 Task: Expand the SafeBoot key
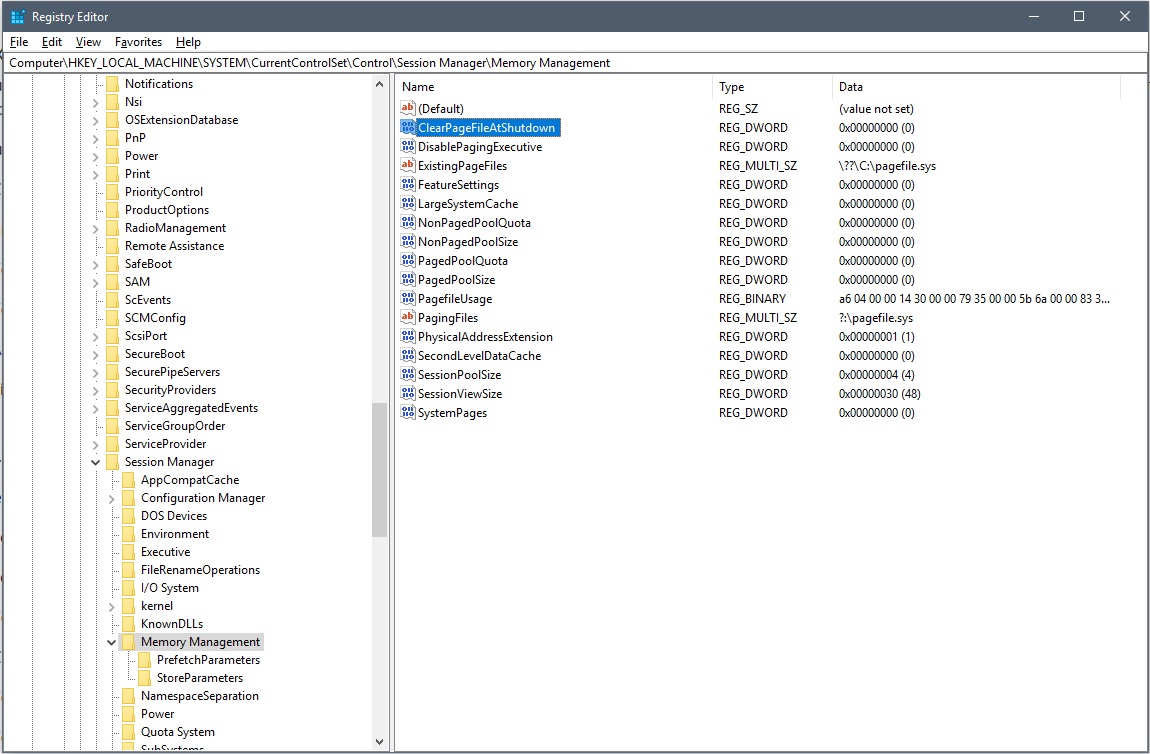[x=95, y=265]
